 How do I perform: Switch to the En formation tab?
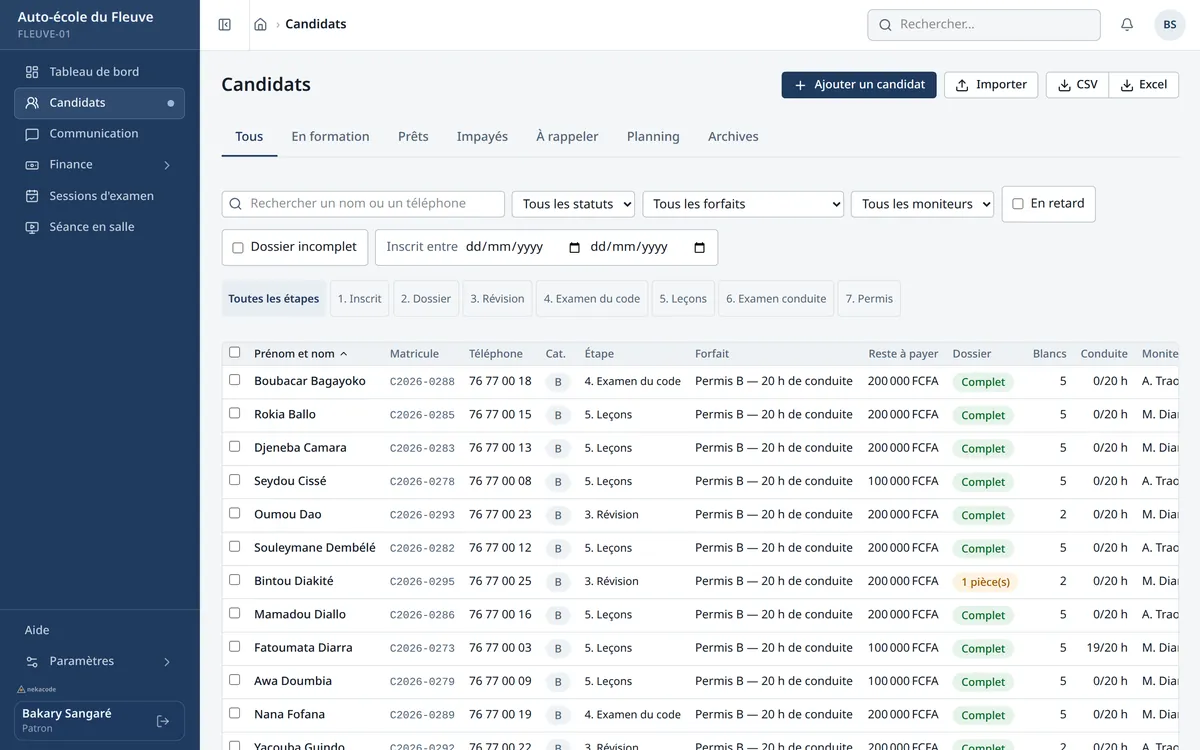[x=330, y=137]
